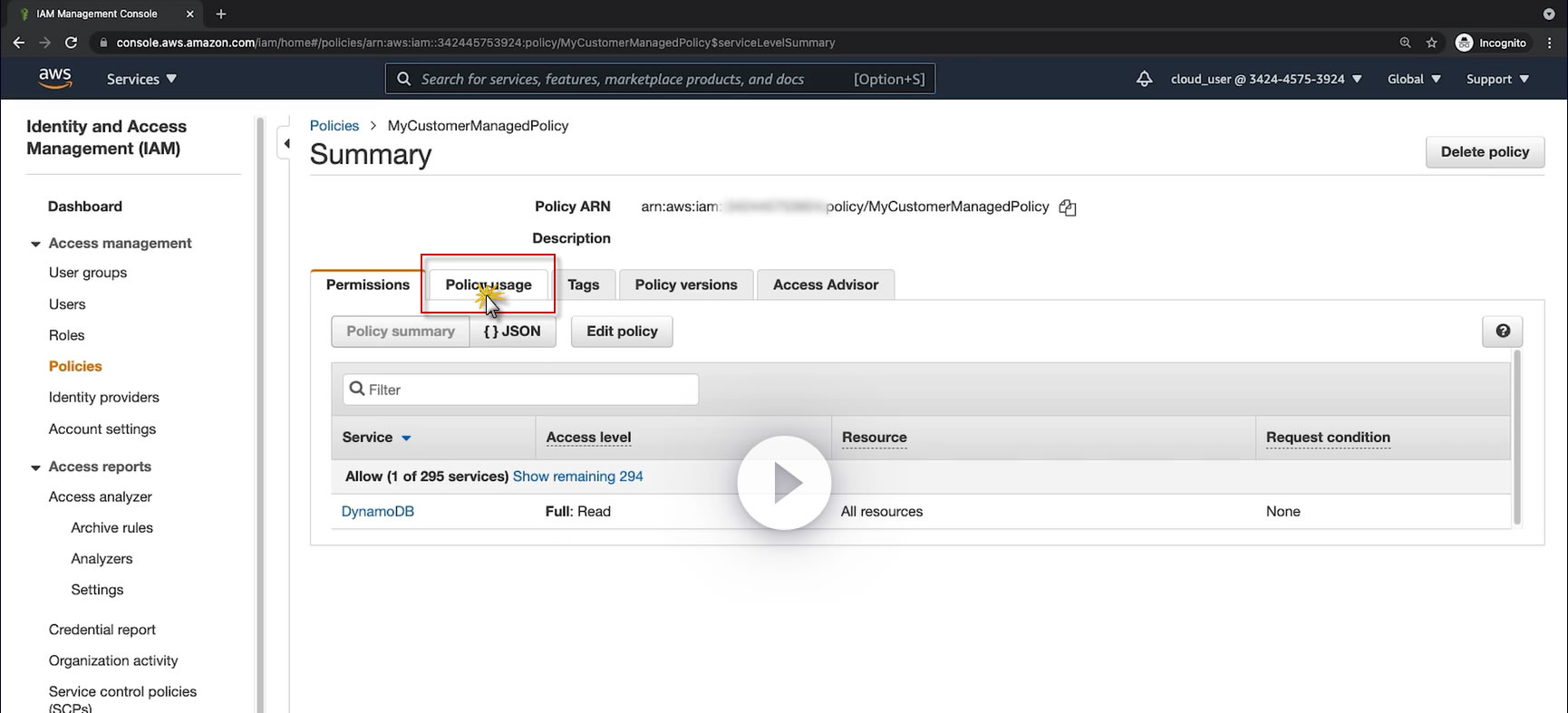Click the Filter input field
Viewport: 1568px width, 713px height.
(x=520, y=390)
